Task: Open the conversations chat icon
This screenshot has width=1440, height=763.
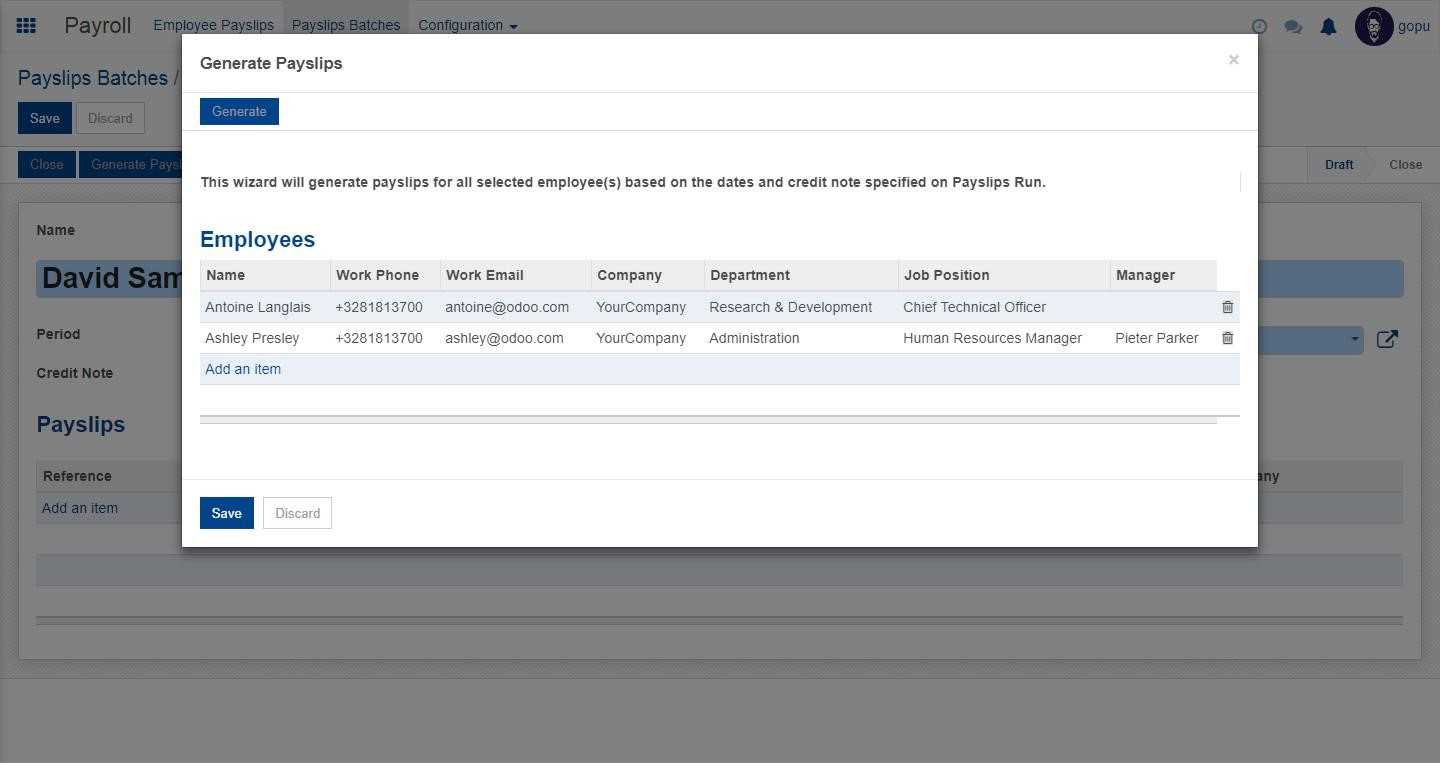Action: click(x=1293, y=27)
